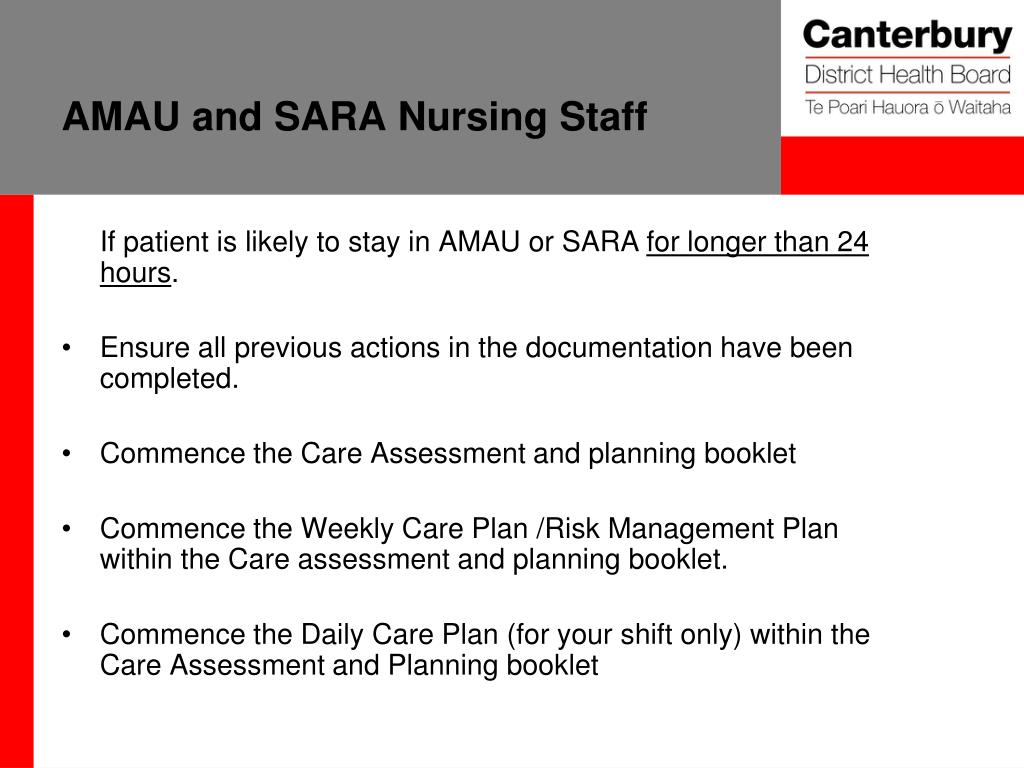Screen dimensions: 1024x768
Task: Click the word completed in first bullet
Action: pos(169,379)
